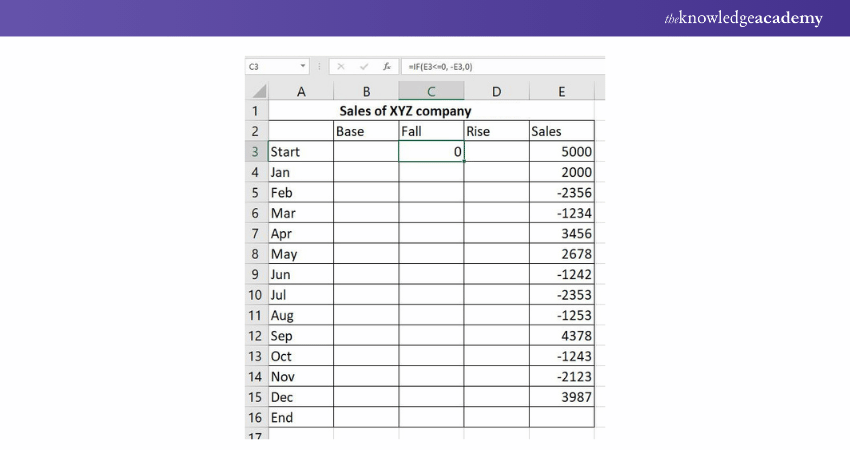Select column C header
850x450 pixels.
(x=431, y=92)
